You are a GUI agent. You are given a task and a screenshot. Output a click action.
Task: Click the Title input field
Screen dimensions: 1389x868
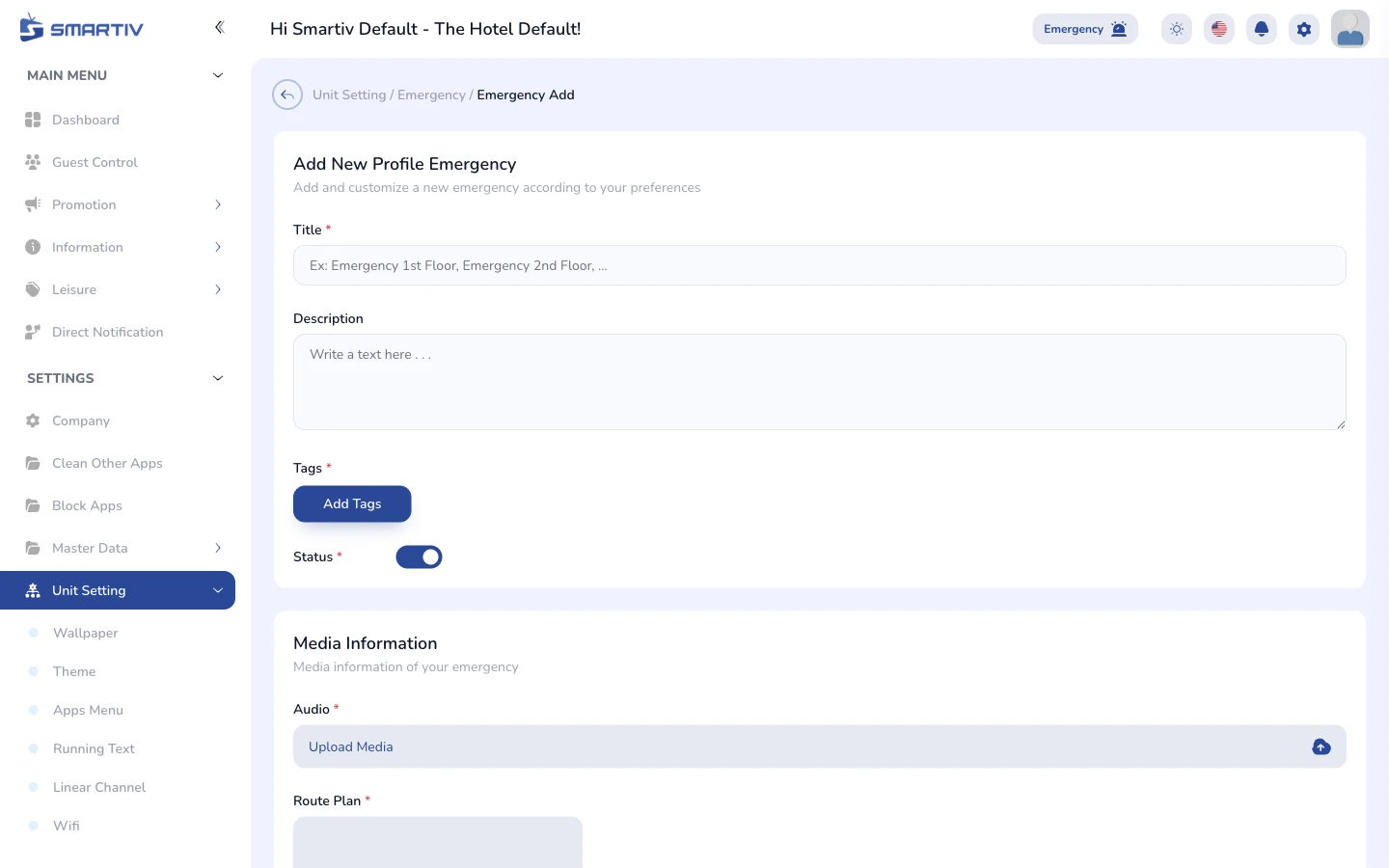[x=820, y=265]
